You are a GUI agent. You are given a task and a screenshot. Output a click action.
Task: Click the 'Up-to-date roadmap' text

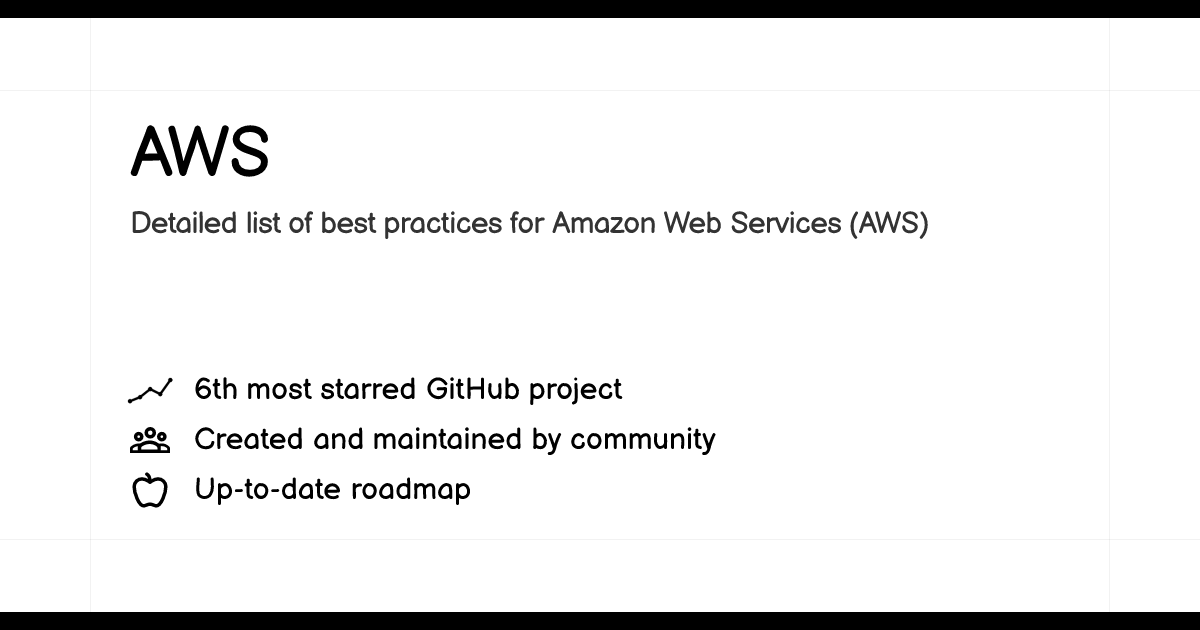(332, 489)
